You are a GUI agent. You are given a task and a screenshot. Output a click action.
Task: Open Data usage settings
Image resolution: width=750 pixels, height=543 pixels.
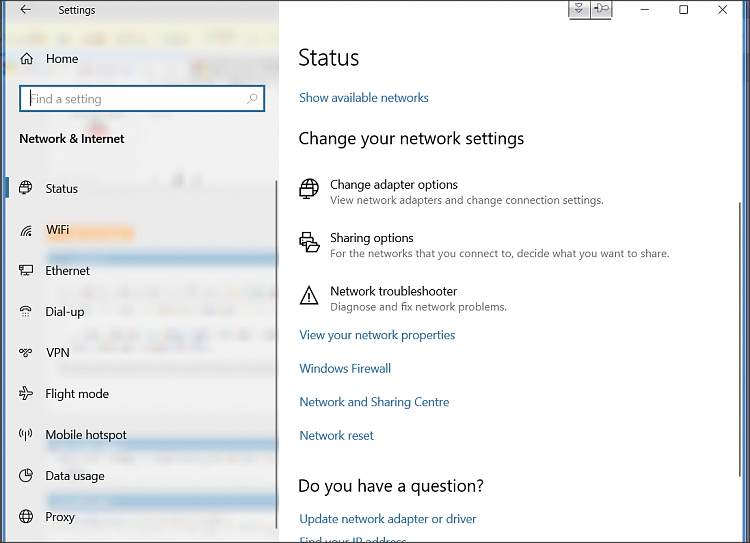click(x=75, y=476)
